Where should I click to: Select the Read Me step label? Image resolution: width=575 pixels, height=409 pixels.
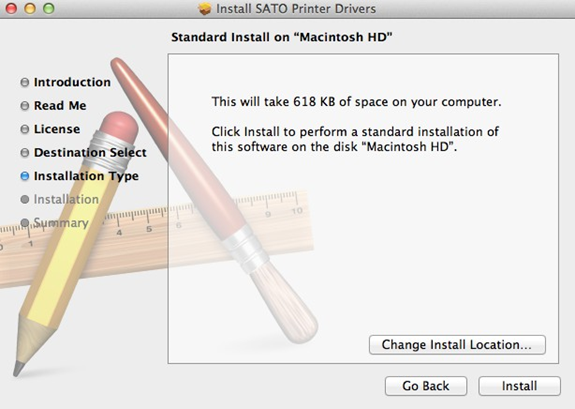60,106
